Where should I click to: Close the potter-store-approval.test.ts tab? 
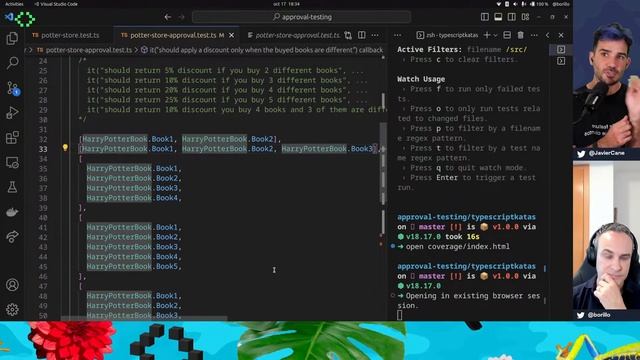click(x=231, y=36)
